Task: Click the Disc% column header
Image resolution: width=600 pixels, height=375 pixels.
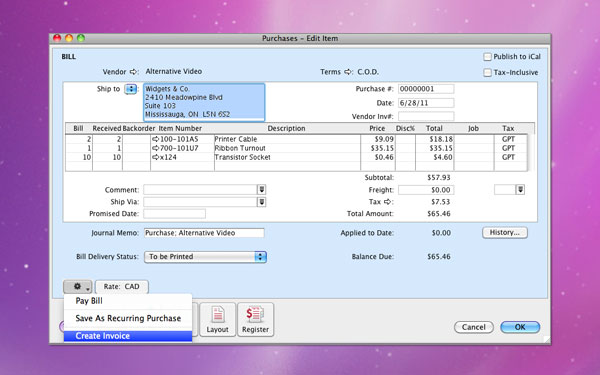Action: tap(405, 129)
